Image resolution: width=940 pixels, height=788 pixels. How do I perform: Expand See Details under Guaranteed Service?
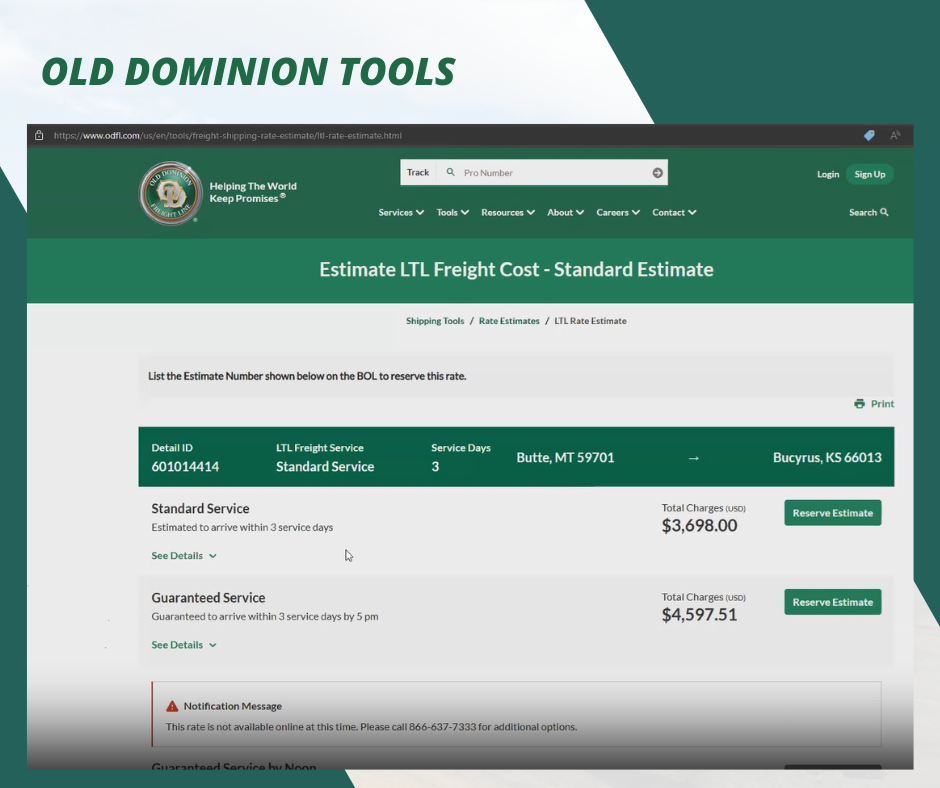[184, 645]
